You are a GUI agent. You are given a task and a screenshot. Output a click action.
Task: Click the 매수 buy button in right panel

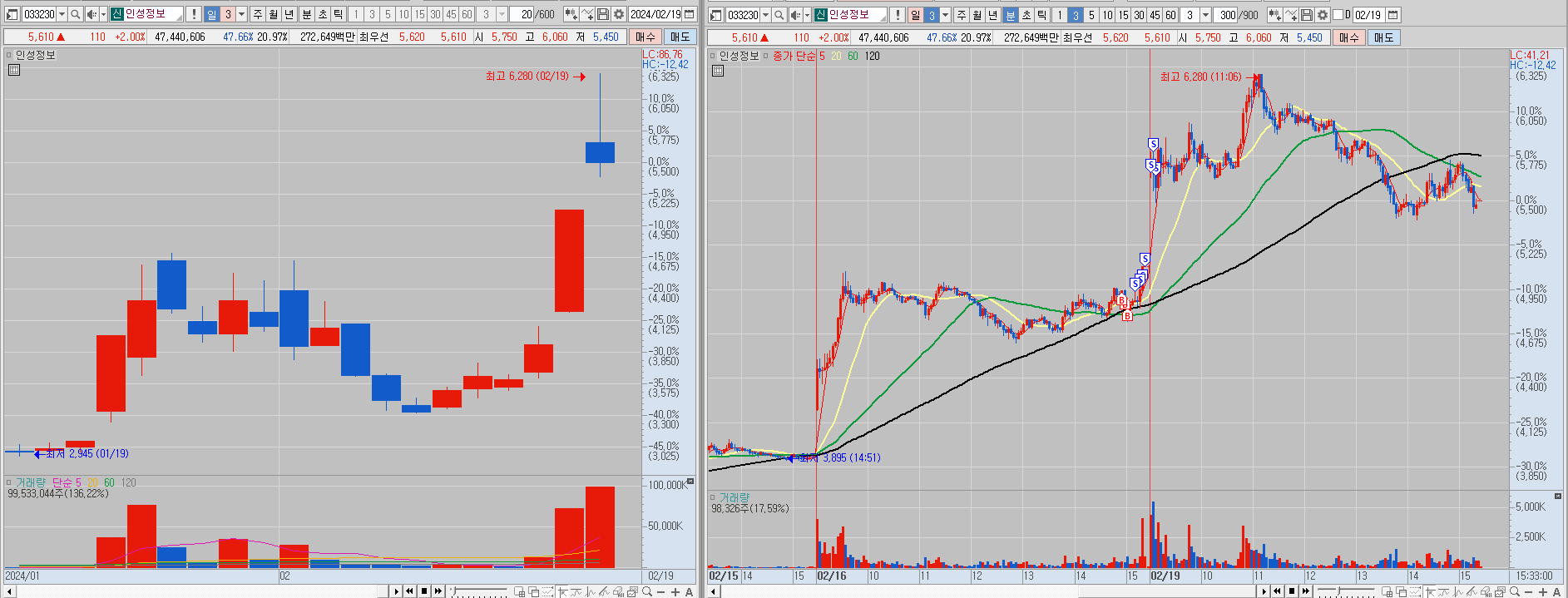1349,37
